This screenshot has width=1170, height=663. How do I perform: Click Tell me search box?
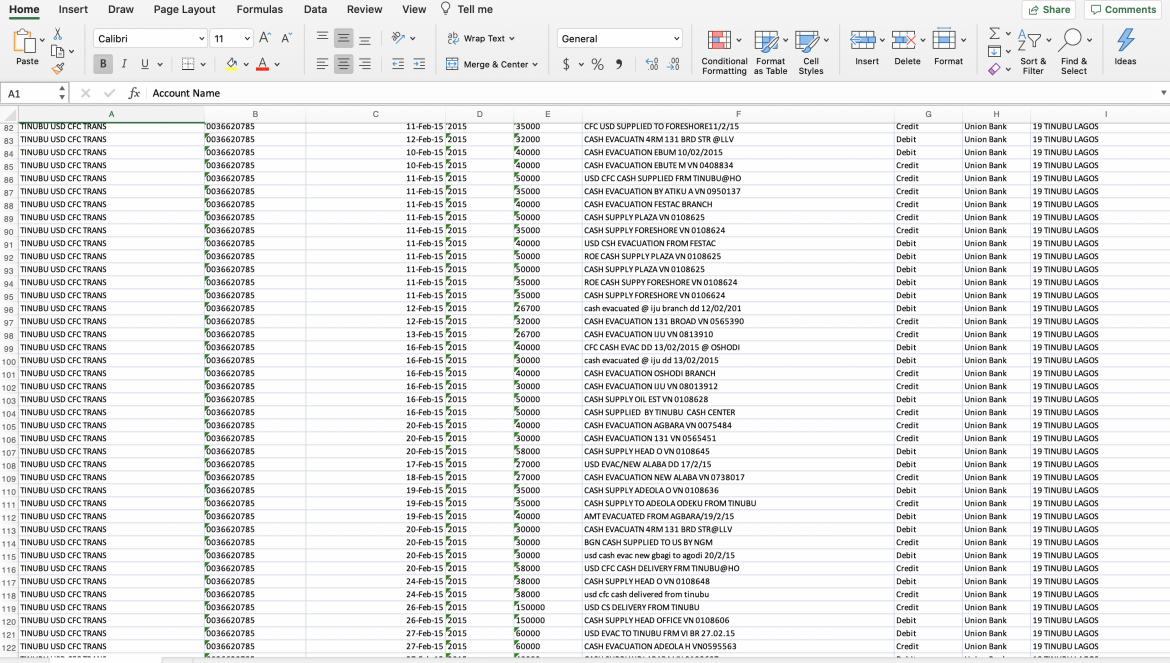point(467,10)
